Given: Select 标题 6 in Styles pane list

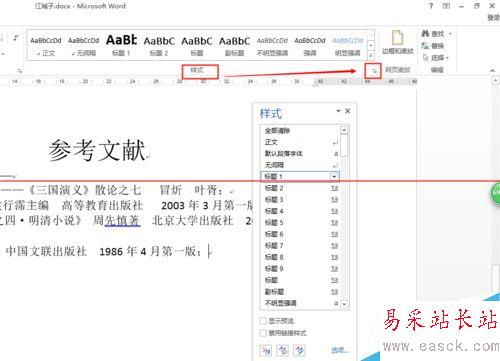Looking at the screenshot, I should [x=300, y=234].
